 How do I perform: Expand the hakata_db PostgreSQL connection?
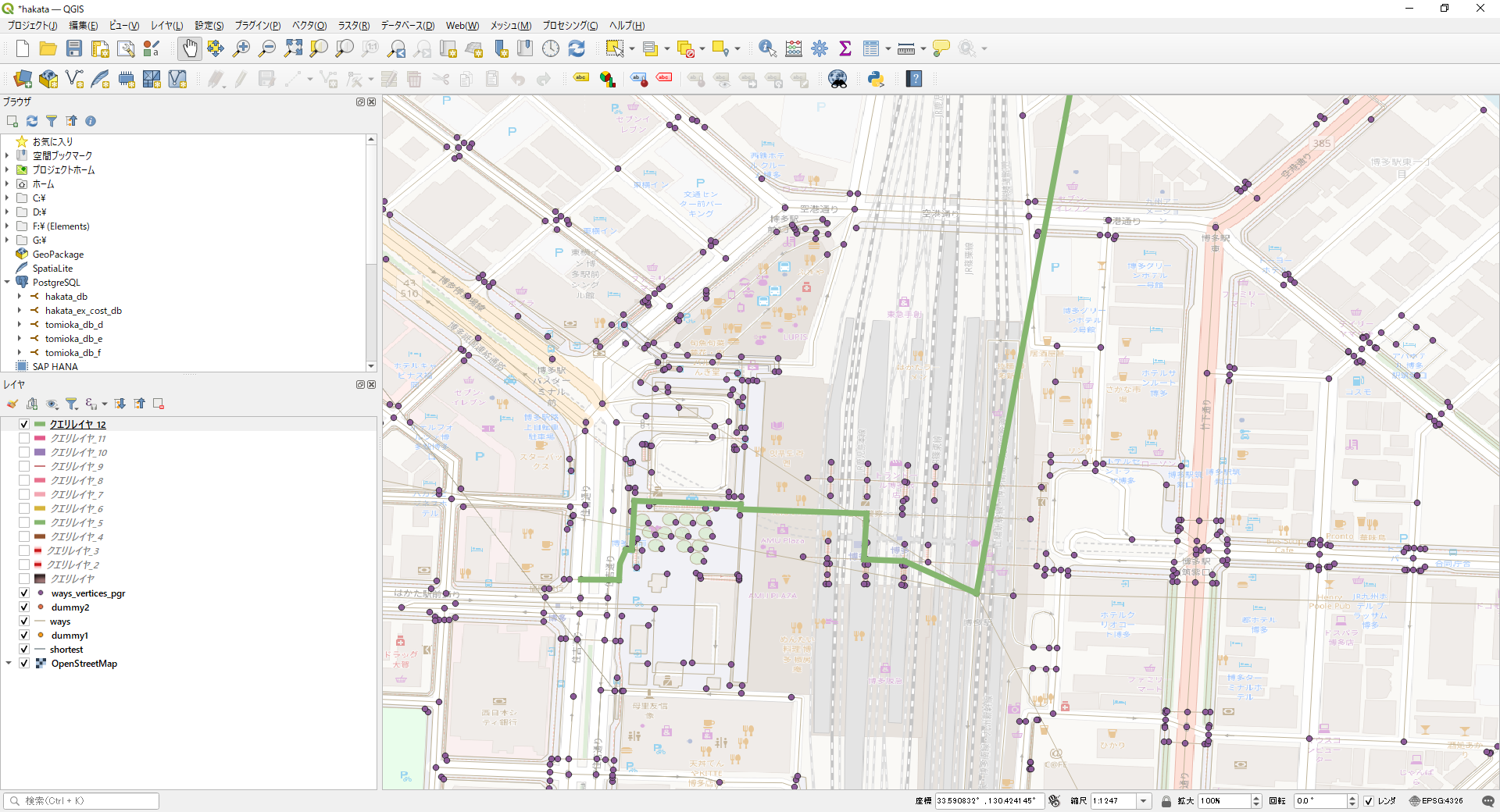(20, 297)
